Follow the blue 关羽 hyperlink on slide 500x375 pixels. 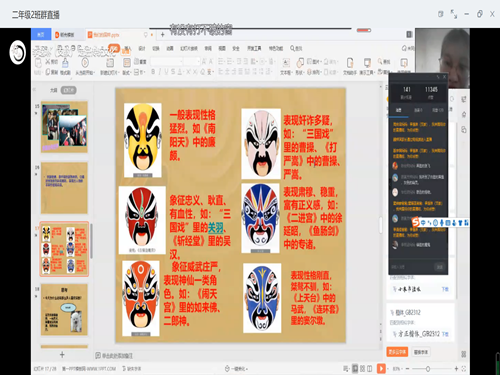[x=215, y=228]
